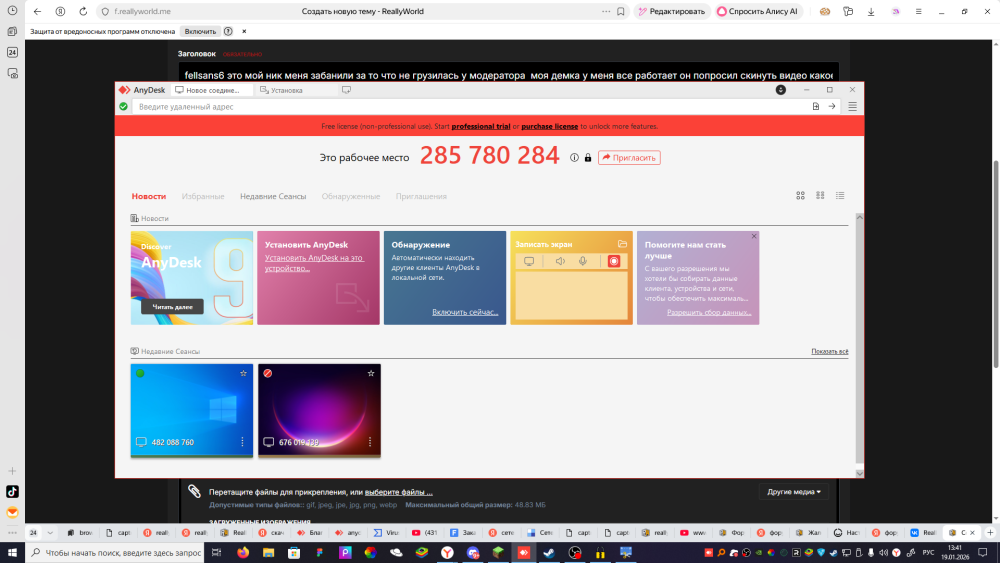The height and width of the screenshot is (563, 1000).
Task: Click the green connection status checkmark in AnyDesk
Action: tap(123, 106)
